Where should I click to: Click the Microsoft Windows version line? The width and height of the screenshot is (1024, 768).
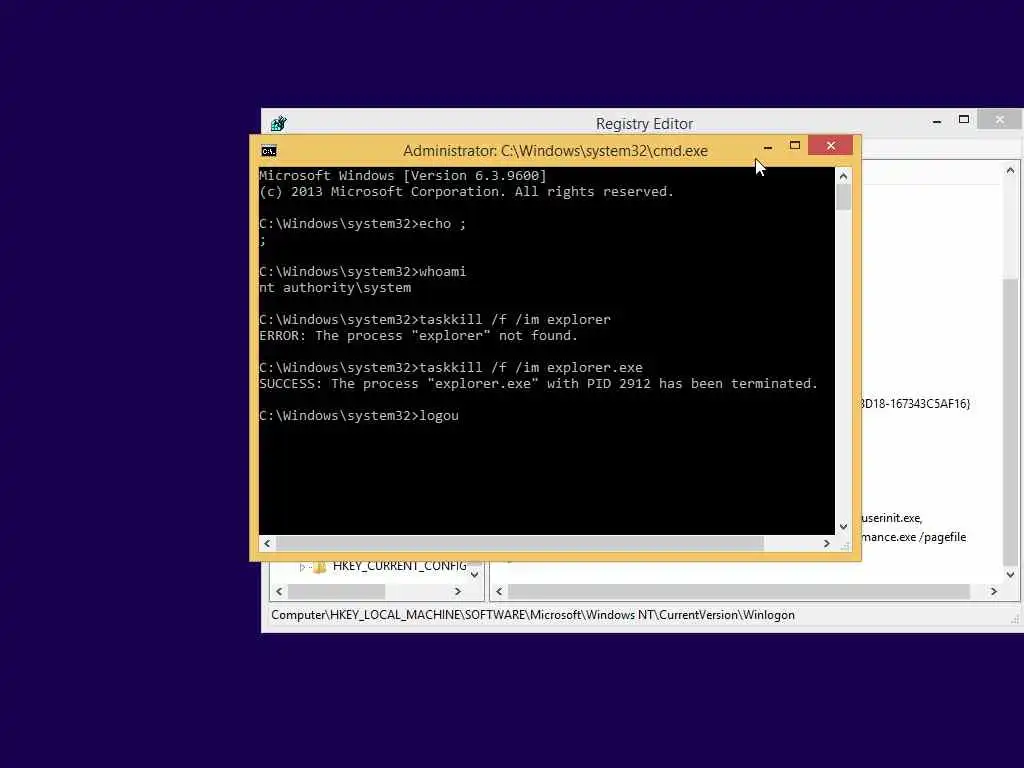tap(403, 176)
